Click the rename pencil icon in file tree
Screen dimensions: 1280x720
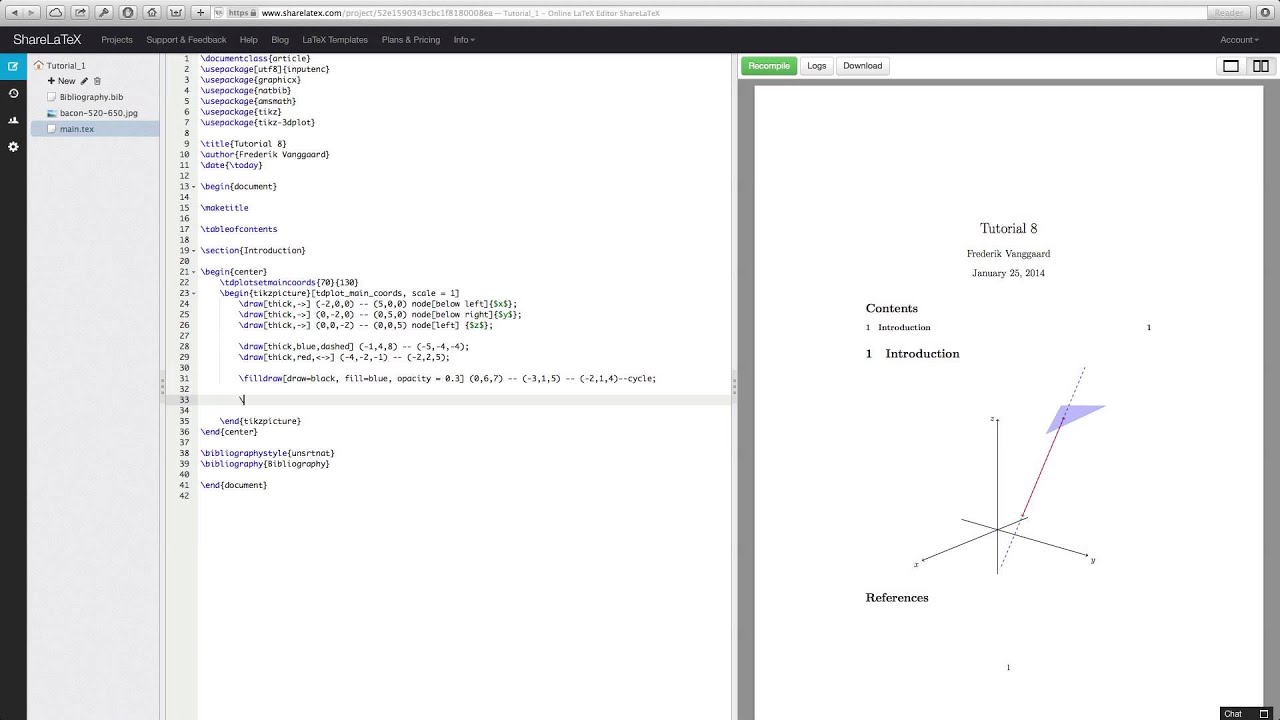(84, 81)
